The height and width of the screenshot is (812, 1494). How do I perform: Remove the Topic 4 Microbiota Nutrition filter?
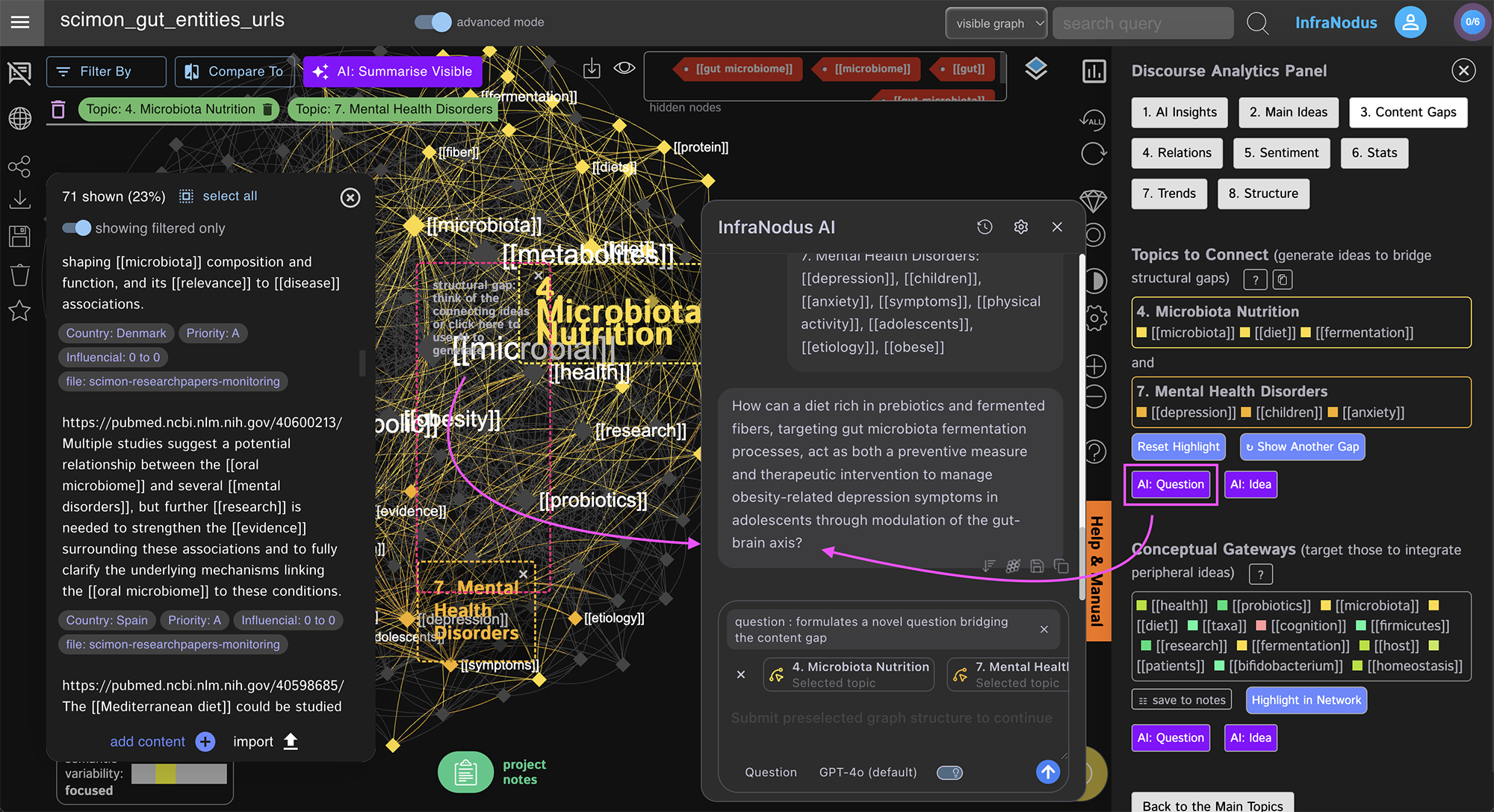pyautogui.click(x=267, y=110)
